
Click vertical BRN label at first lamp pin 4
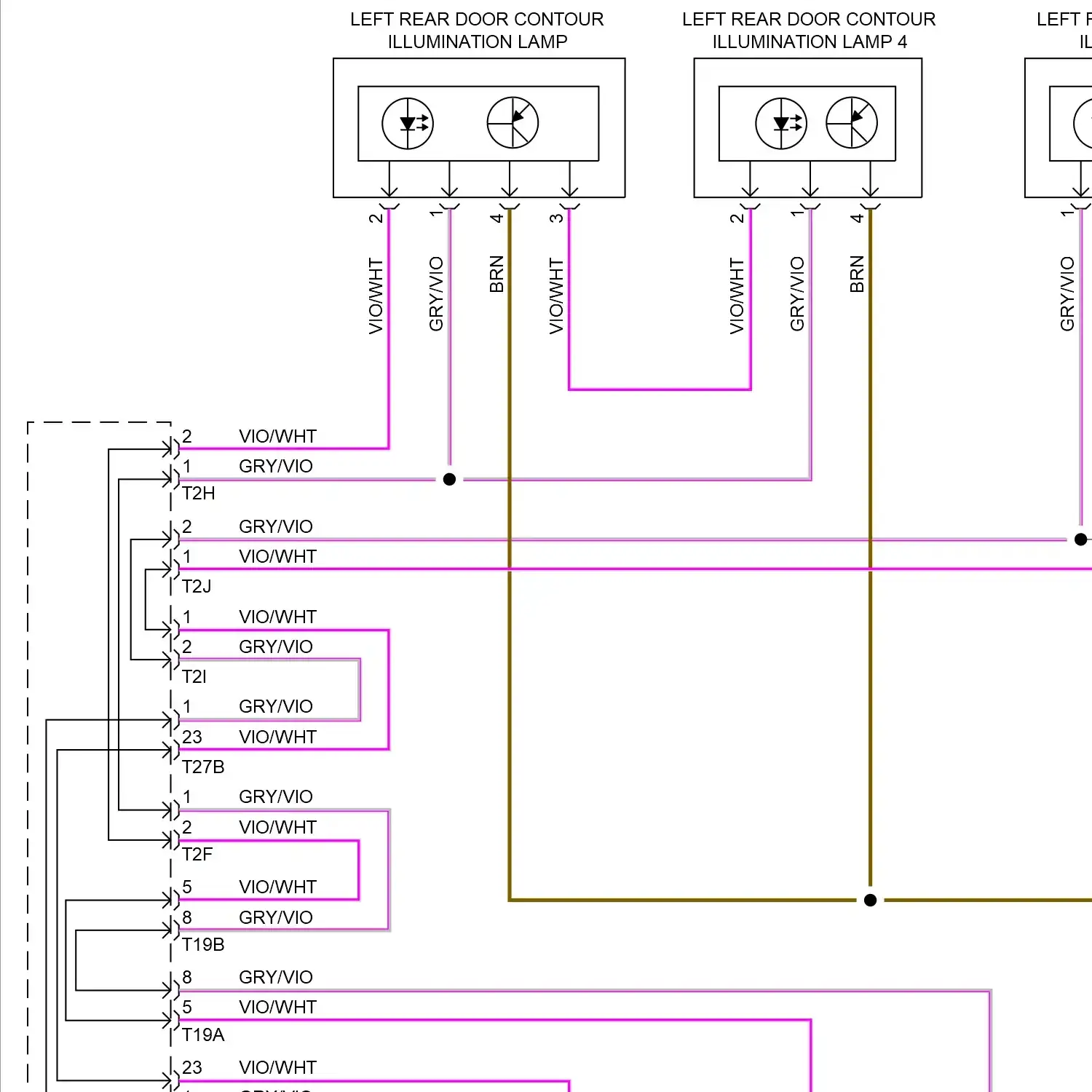tap(496, 274)
